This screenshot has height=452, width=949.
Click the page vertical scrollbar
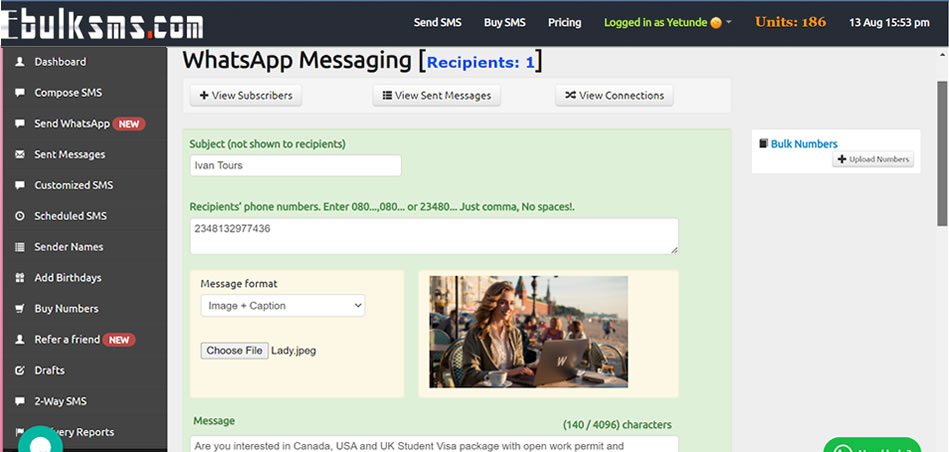(942, 154)
